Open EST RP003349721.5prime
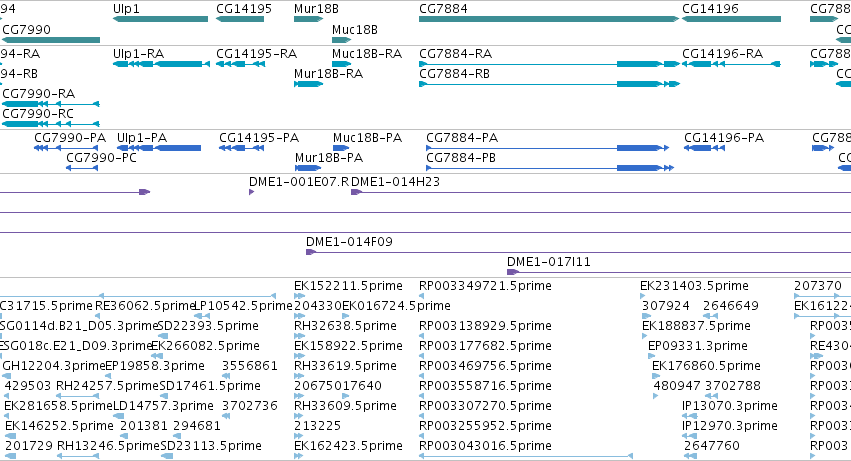Image resolution: width=851 pixels, height=461 pixels. click(x=485, y=286)
